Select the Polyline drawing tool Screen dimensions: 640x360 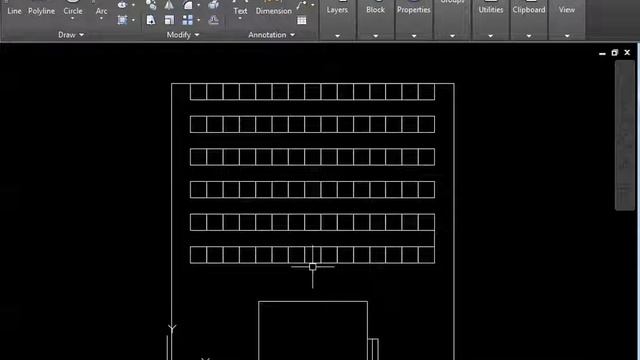pos(41,11)
